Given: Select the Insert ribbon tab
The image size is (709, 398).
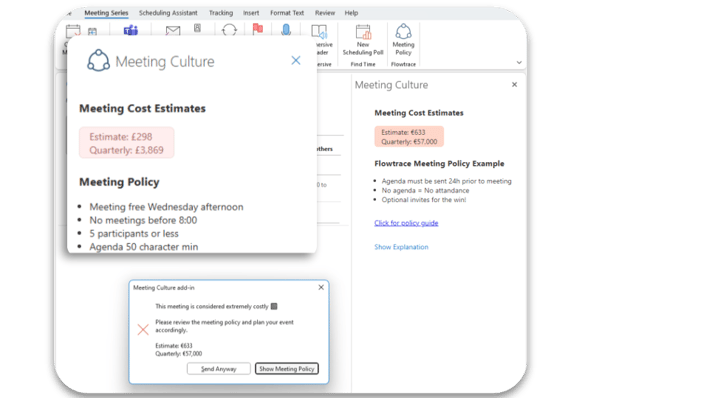Looking at the screenshot, I should click(251, 13).
